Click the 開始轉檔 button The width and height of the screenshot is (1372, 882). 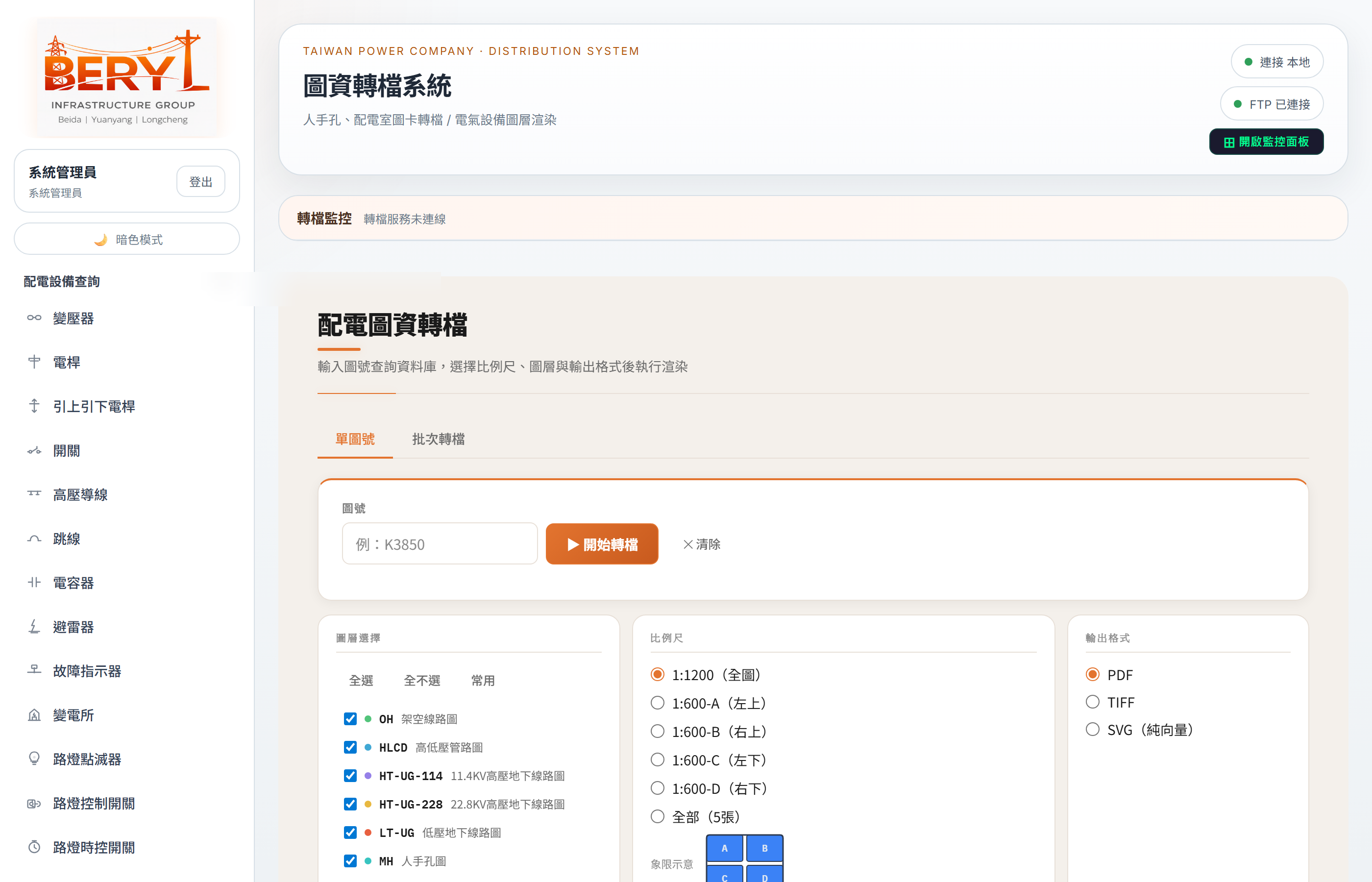[602, 544]
